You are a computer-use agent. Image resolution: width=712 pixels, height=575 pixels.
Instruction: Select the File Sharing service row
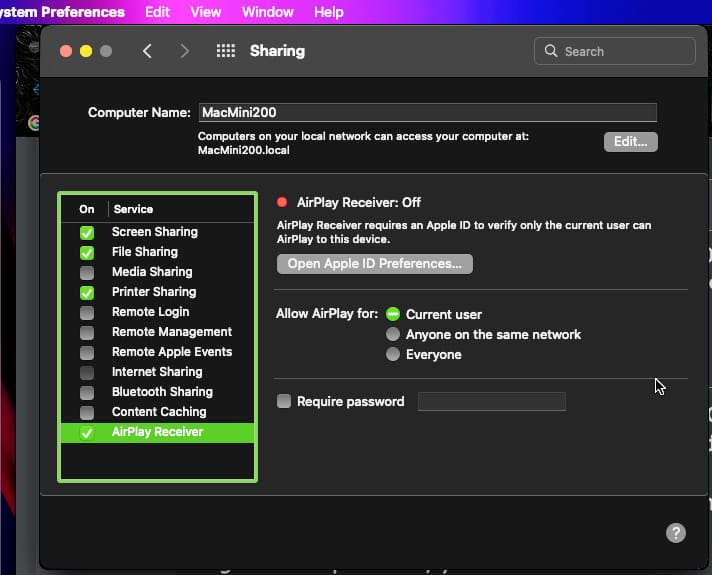click(x=158, y=252)
